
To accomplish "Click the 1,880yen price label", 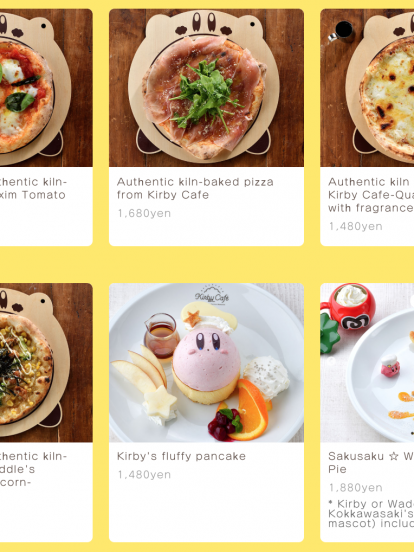I will click(355, 488).
